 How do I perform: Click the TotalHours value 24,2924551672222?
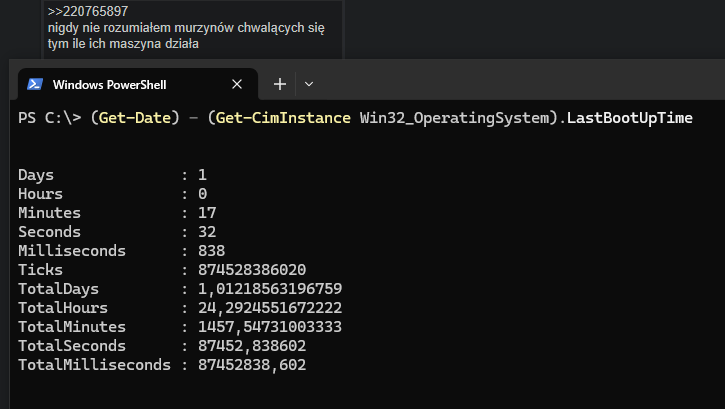270,308
